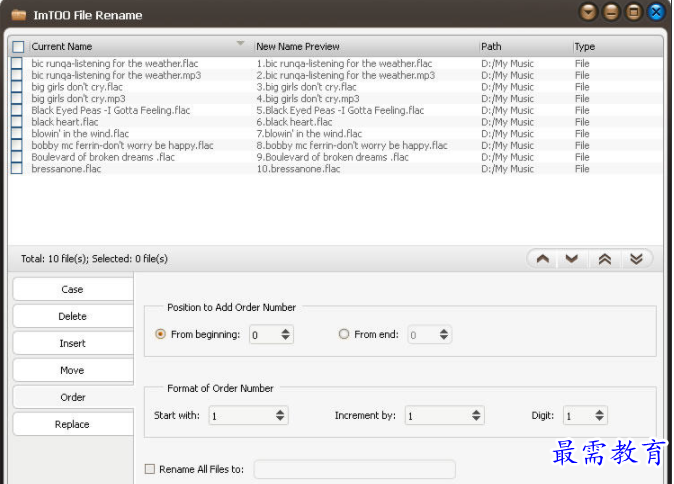The image size is (674, 484).
Task: Click the Digit spinner arrows
Action: coord(599,415)
